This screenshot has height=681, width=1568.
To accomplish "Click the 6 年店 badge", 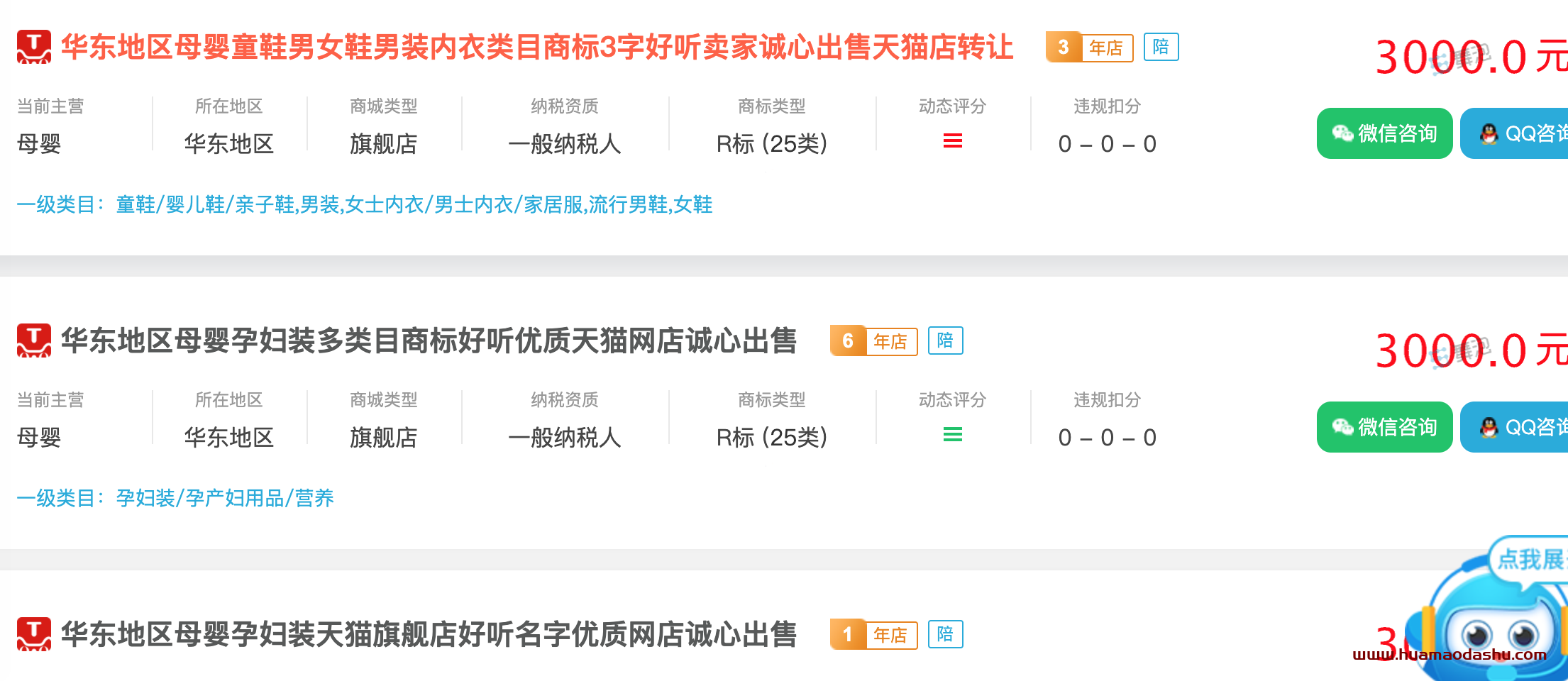I will point(873,341).
